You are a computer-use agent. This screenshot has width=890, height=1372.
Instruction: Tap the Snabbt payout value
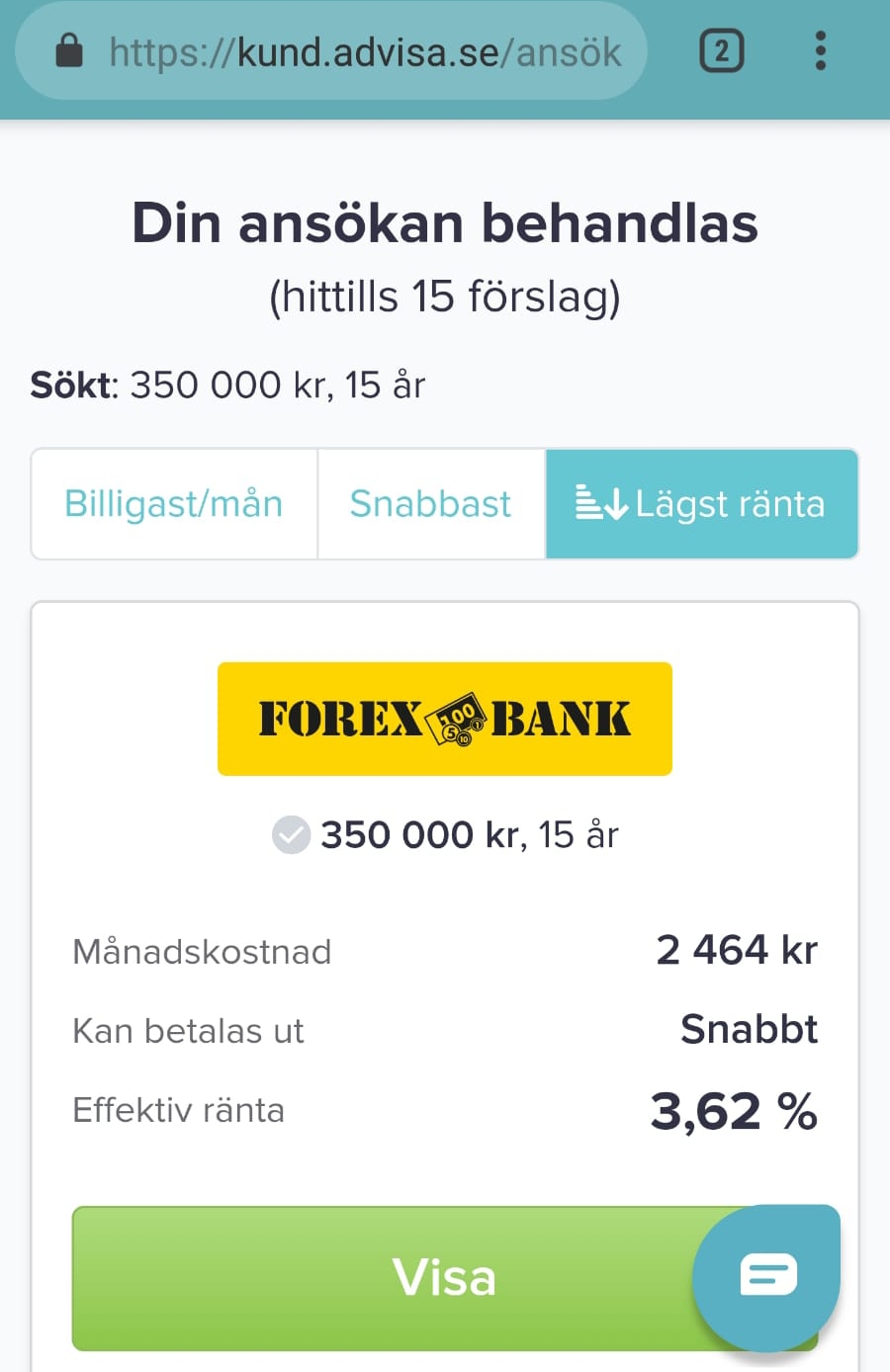click(x=749, y=1030)
